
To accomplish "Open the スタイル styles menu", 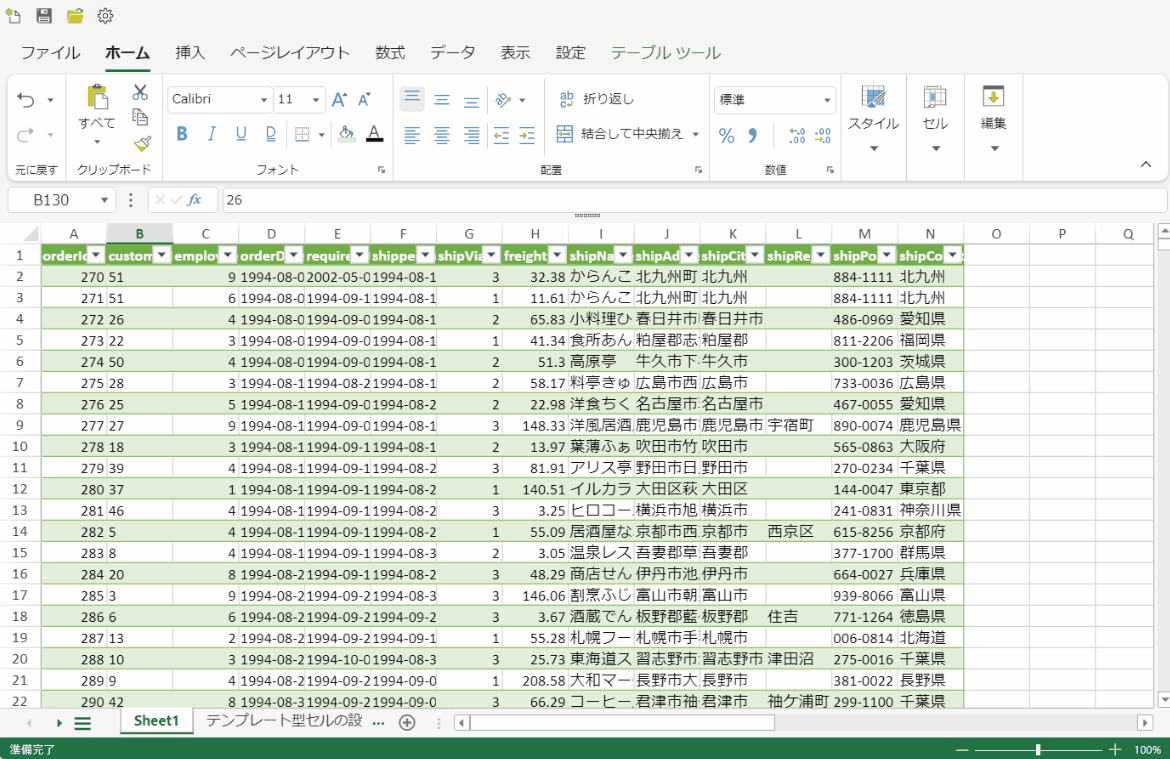I will tap(873, 118).
